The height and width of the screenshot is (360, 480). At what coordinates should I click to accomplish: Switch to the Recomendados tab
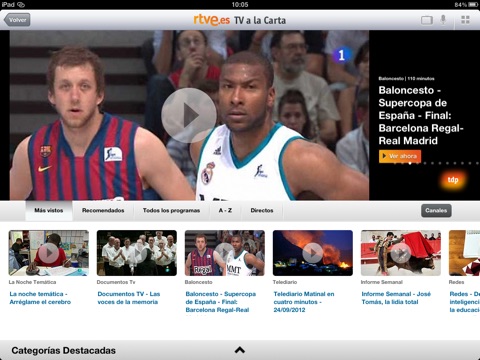[103, 210]
